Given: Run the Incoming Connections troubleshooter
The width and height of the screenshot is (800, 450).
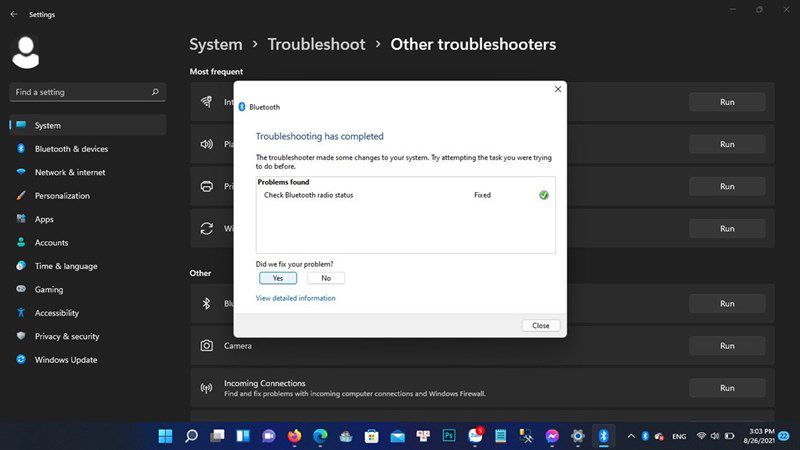Looking at the screenshot, I should pyautogui.click(x=727, y=388).
